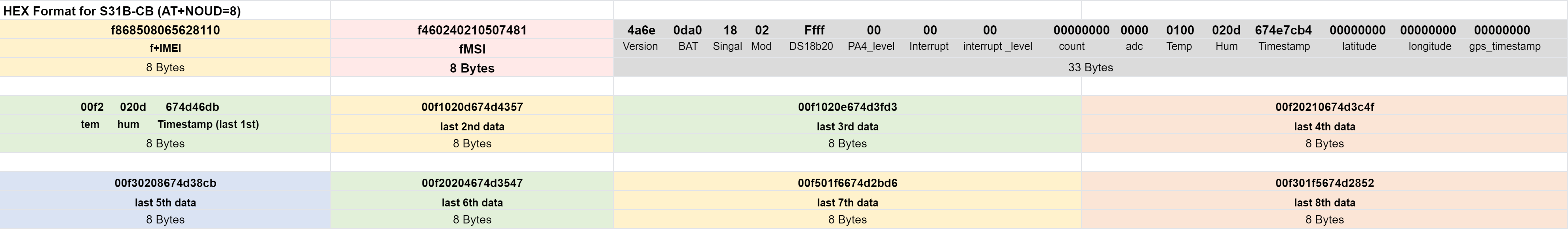Select the 00f1020d674d4357 cell
The height and width of the screenshot is (229, 1568).
(472, 107)
